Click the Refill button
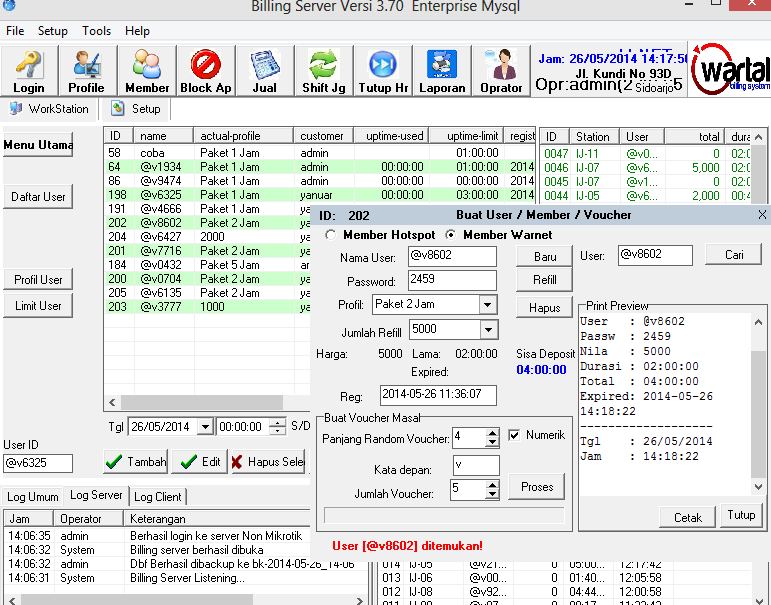The width and height of the screenshot is (771, 605). tap(545, 280)
